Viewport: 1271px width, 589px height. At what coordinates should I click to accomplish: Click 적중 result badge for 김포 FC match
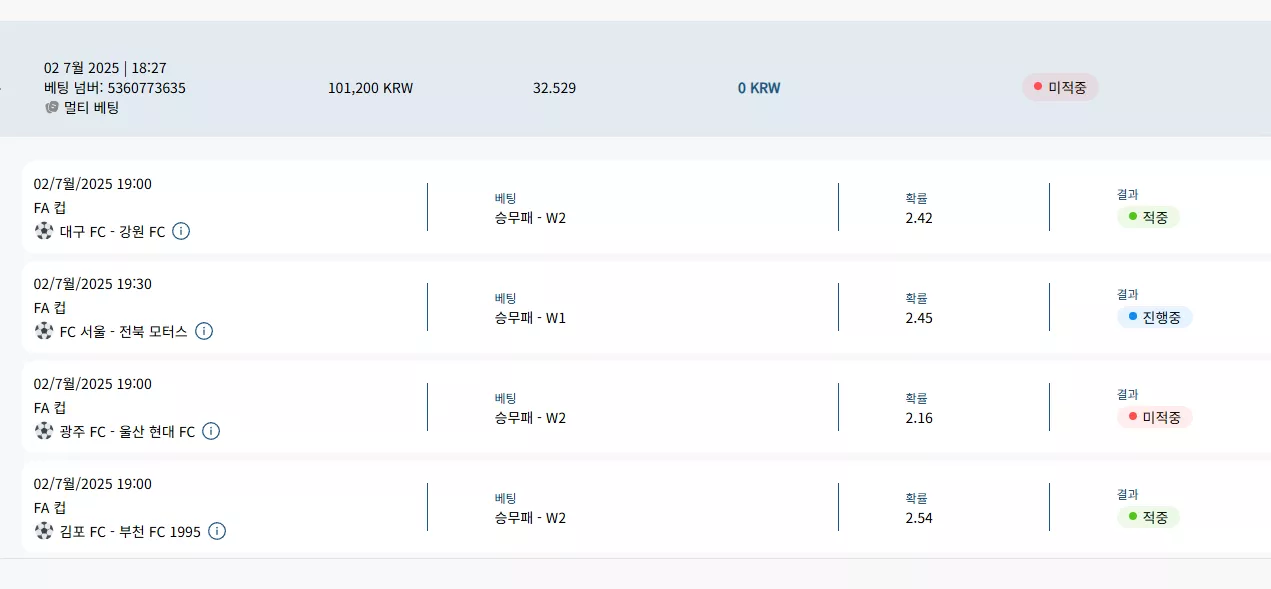click(1148, 517)
